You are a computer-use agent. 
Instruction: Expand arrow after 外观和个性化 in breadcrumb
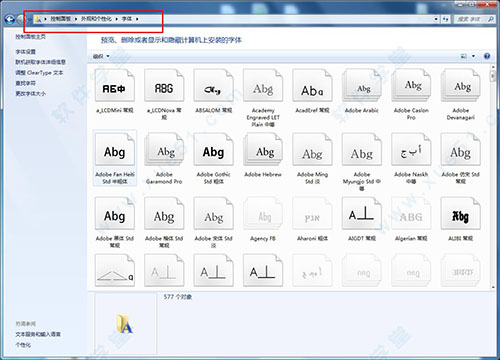[117, 19]
